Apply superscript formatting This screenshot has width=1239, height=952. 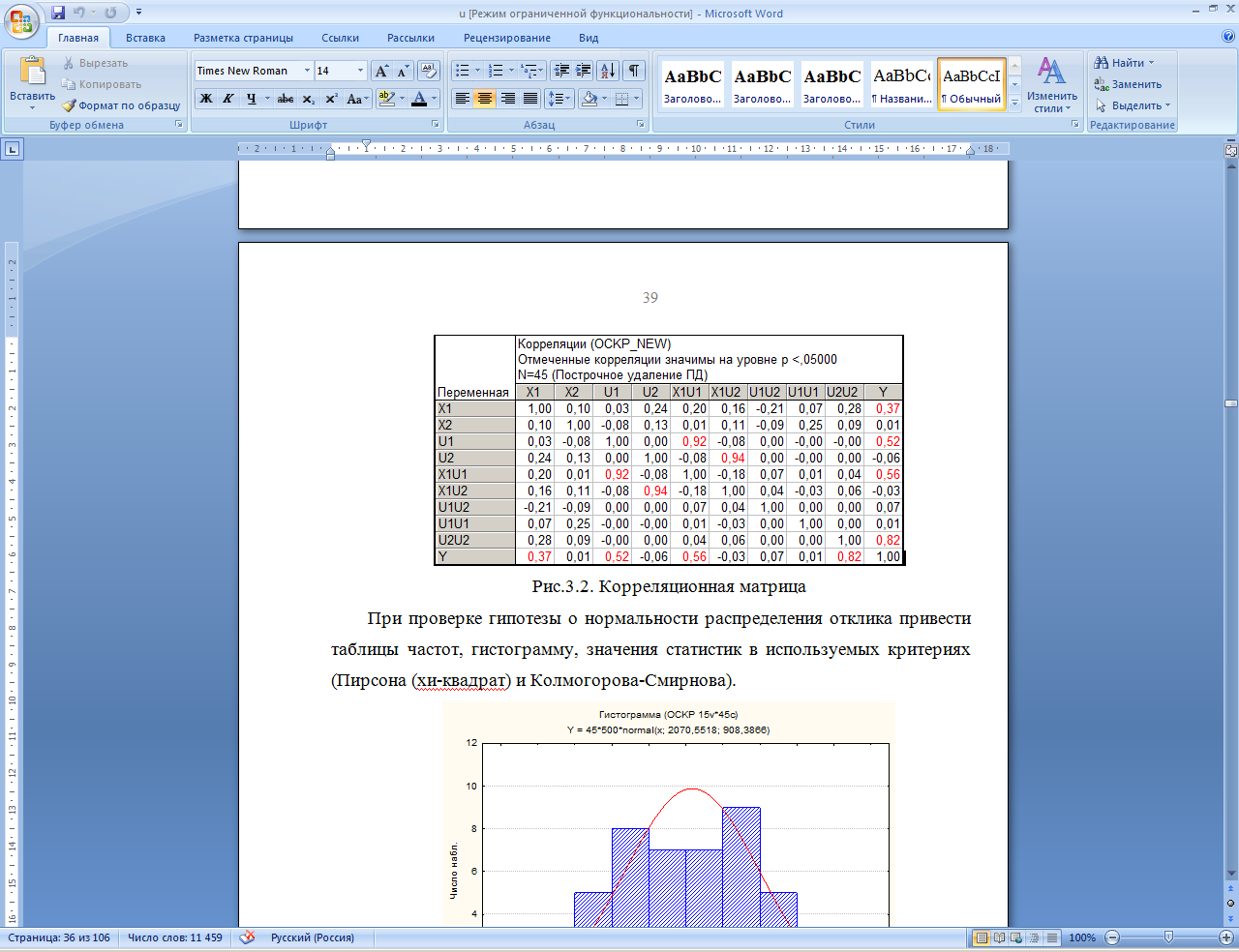click(331, 99)
